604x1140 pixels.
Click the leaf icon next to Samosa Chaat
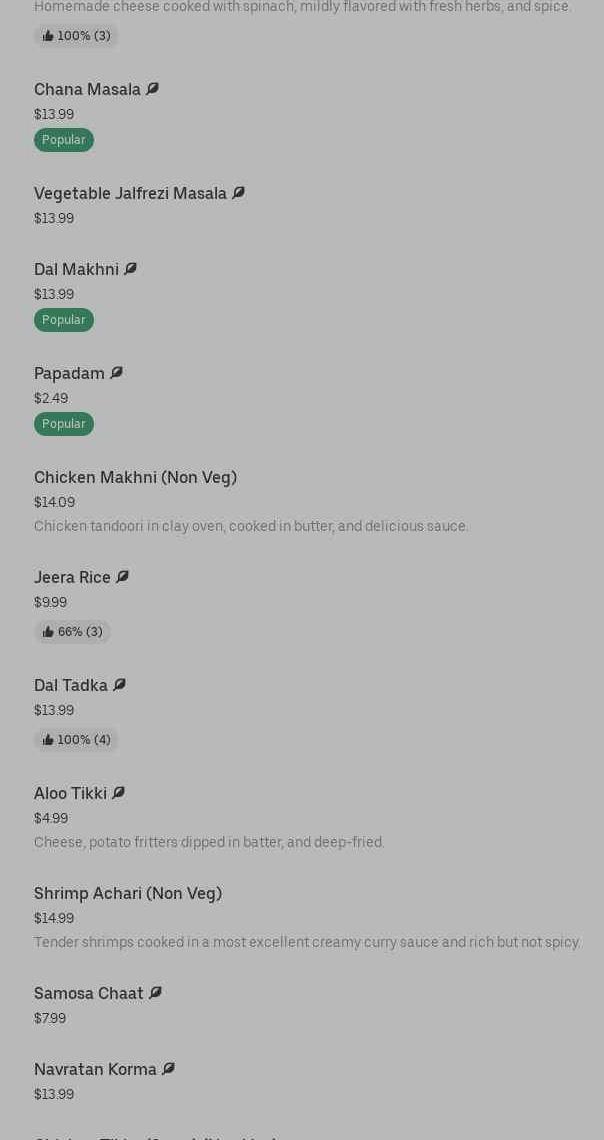pos(155,993)
